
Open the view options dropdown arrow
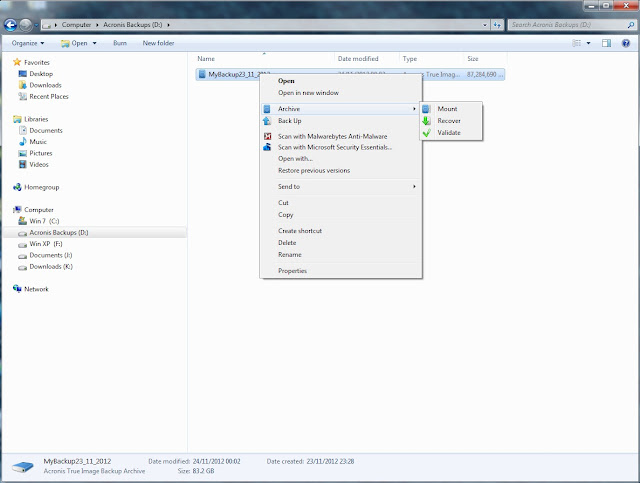[588, 43]
